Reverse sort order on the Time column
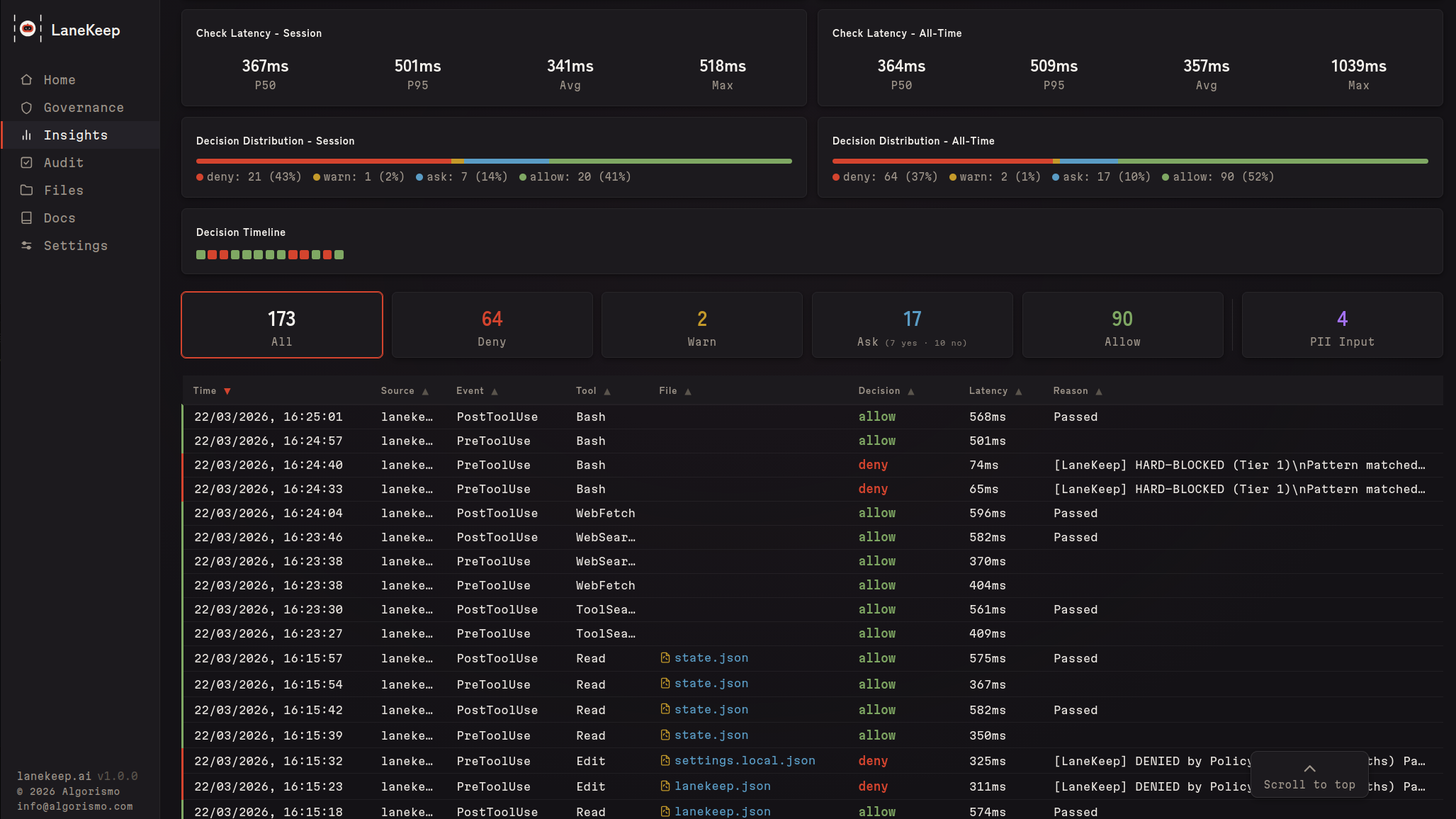Image resolution: width=1456 pixels, height=819 pixels. [228, 390]
